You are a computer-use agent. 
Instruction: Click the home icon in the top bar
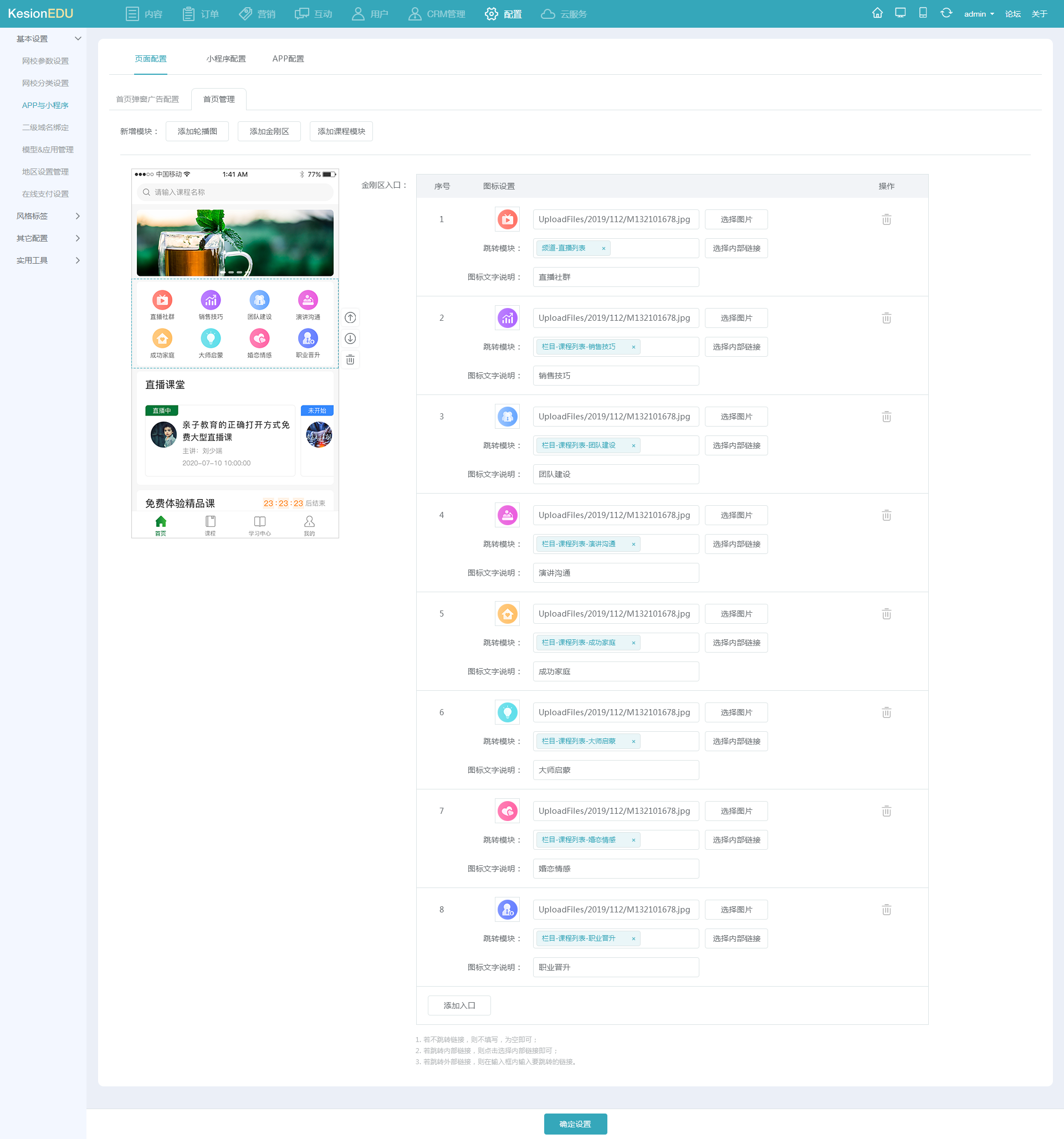pos(877,12)
